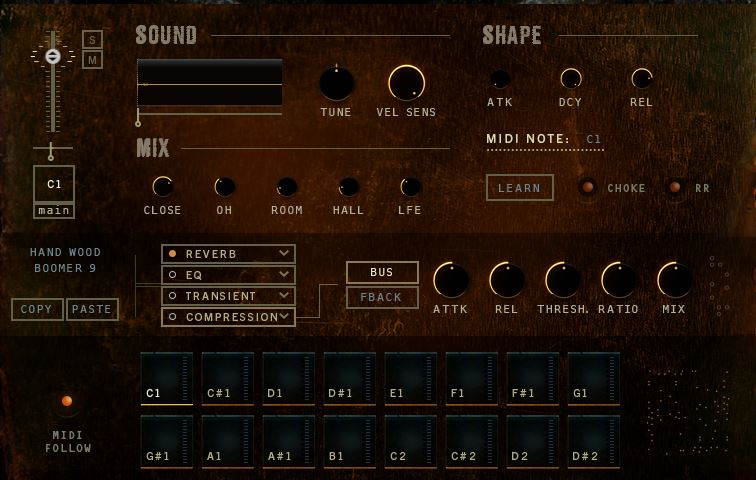Click the RATIO compressor knob
This screenshot has width=756, height=480.
pos(618,281)
